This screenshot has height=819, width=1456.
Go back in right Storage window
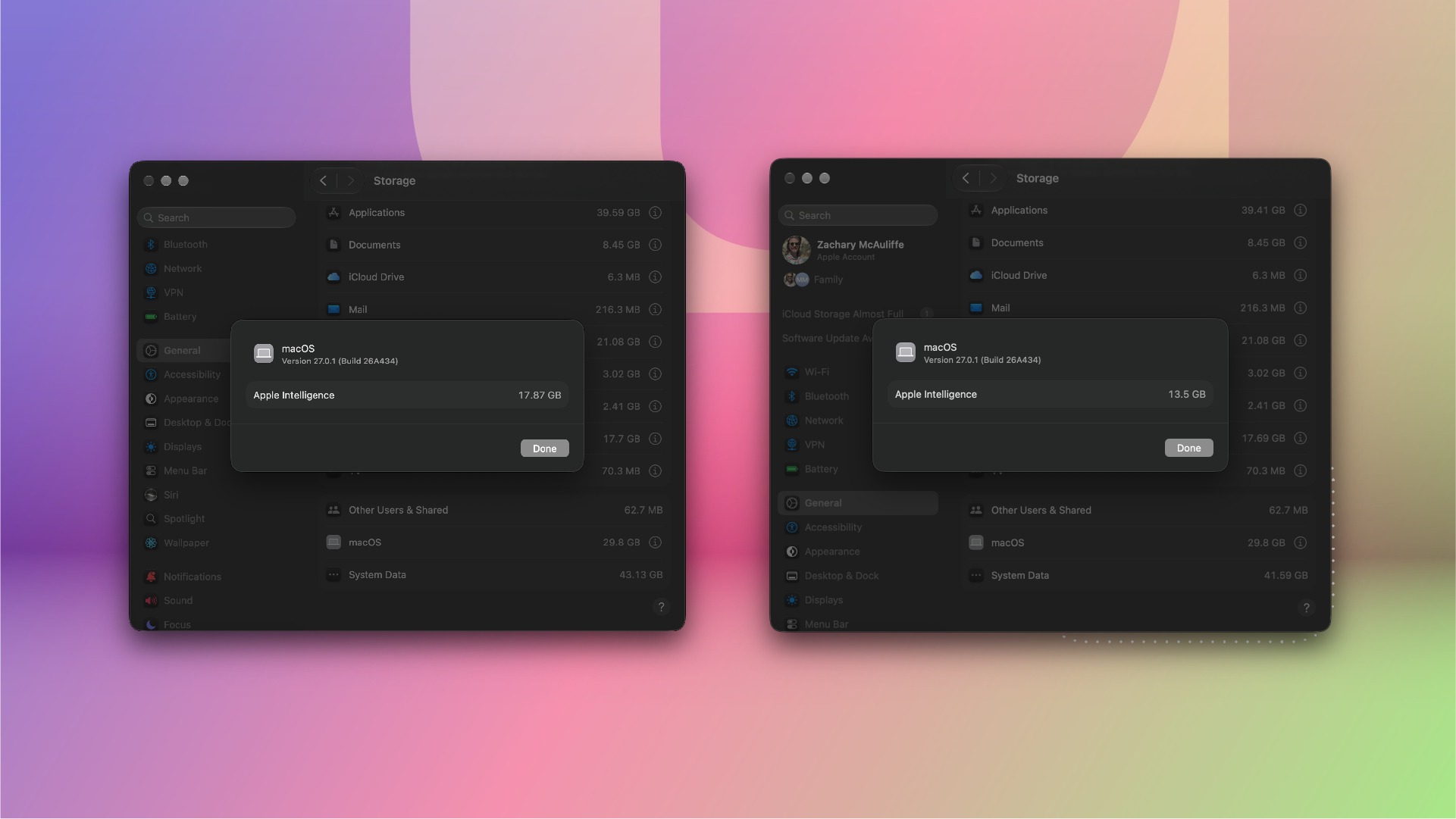click(966, 178)
